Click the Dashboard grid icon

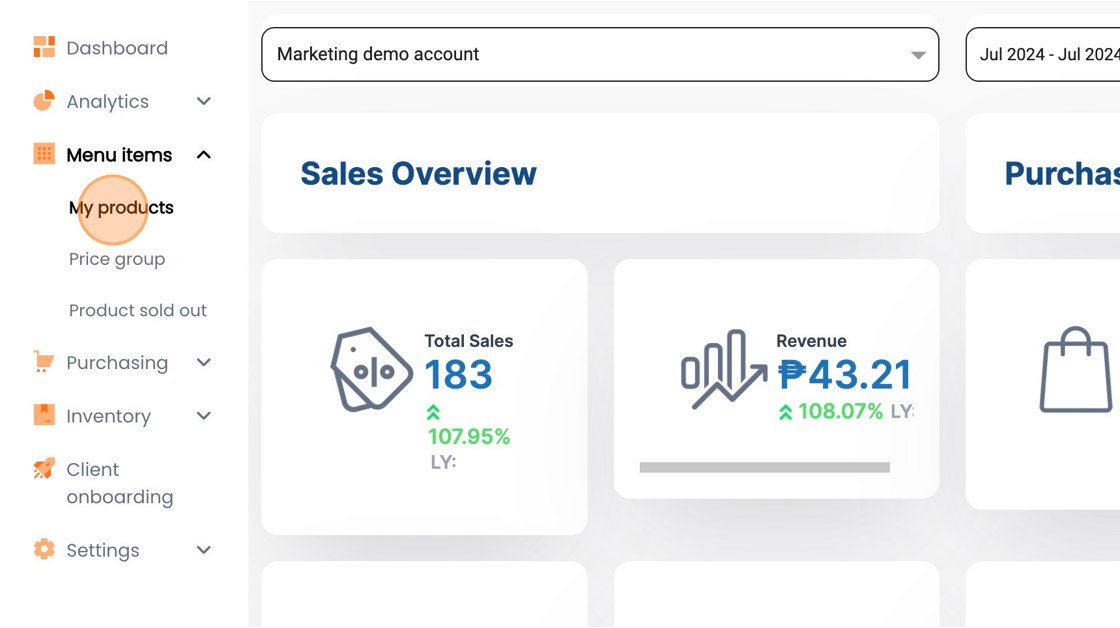[44, 47]
